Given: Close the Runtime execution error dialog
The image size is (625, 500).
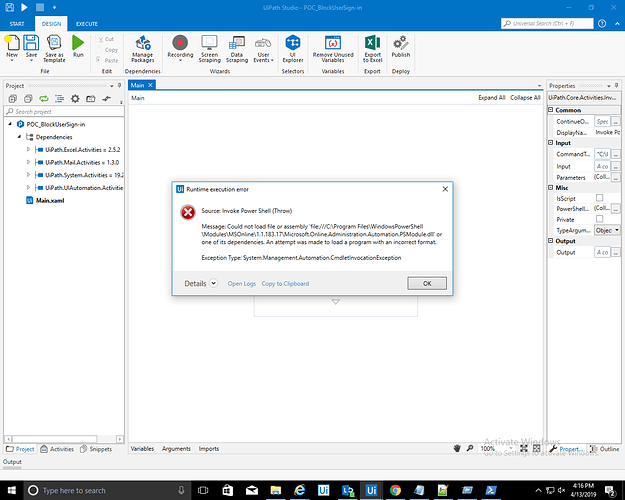Looking at the screenshot, I should (x=445, y=189).
